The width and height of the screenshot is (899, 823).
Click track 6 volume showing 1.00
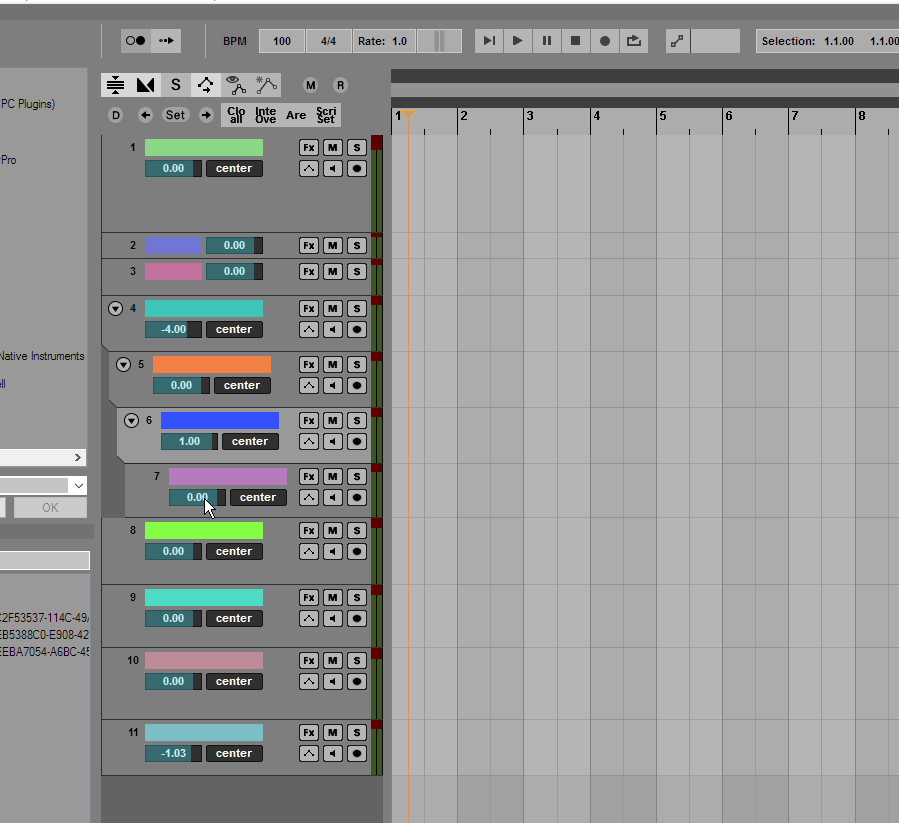[189, 442]
